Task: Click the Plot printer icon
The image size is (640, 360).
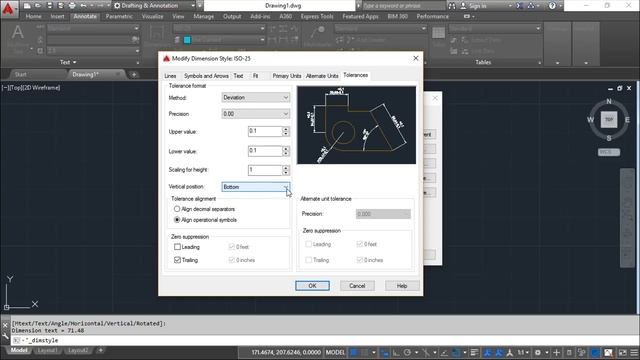Action: [x=72, y=6]
